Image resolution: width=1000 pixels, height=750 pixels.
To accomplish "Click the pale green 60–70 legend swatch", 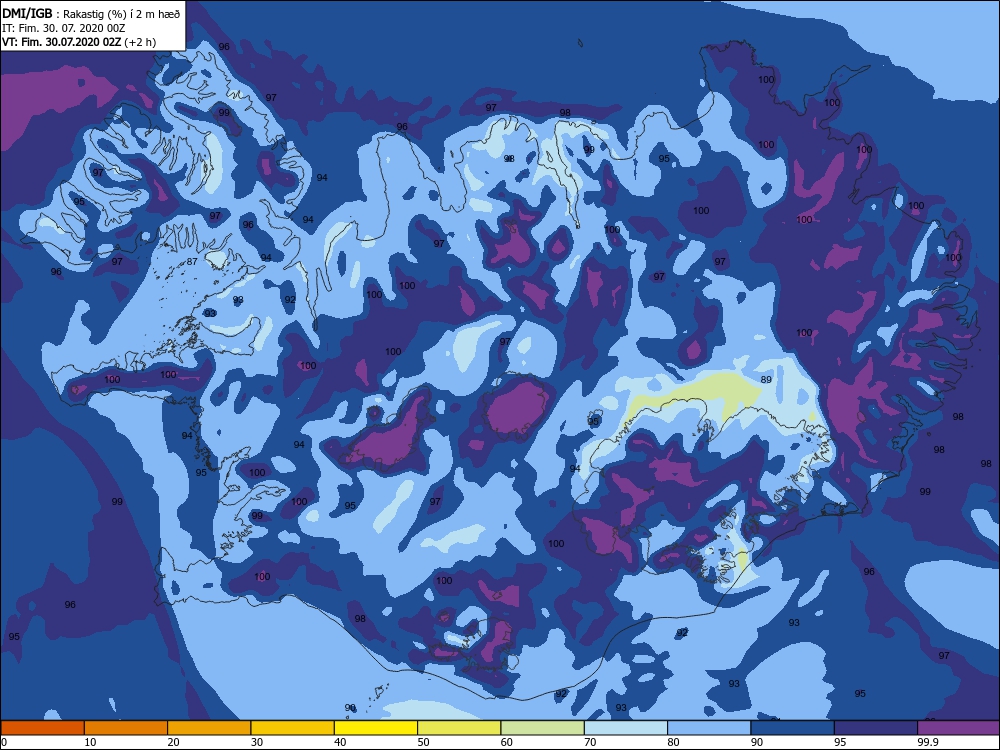I will [x=543, y=728].
